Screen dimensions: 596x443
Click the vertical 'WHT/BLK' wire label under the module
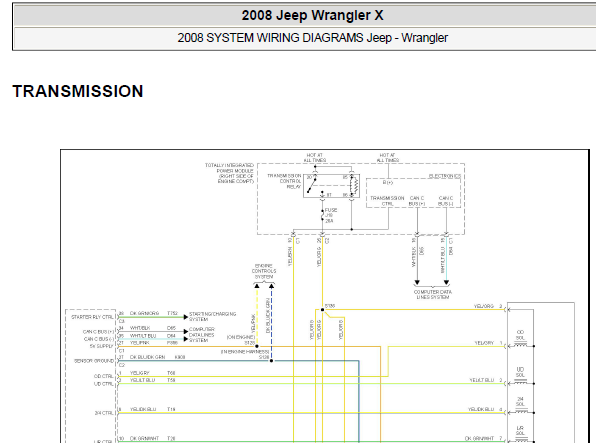coord(414,257)
